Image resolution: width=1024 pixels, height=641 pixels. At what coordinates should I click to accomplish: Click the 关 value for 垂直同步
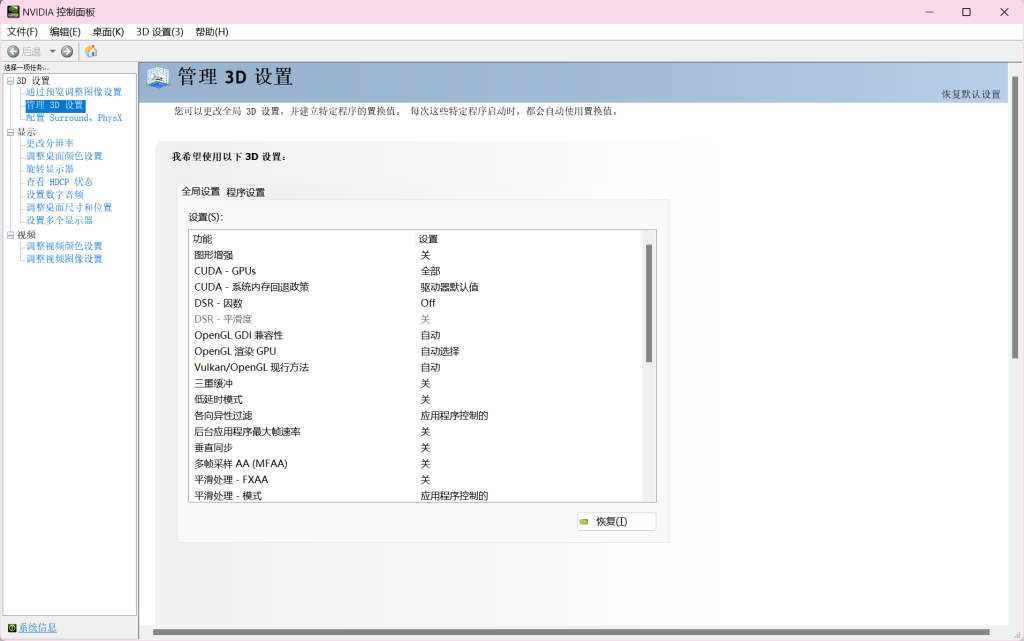[x=425, y=448]
